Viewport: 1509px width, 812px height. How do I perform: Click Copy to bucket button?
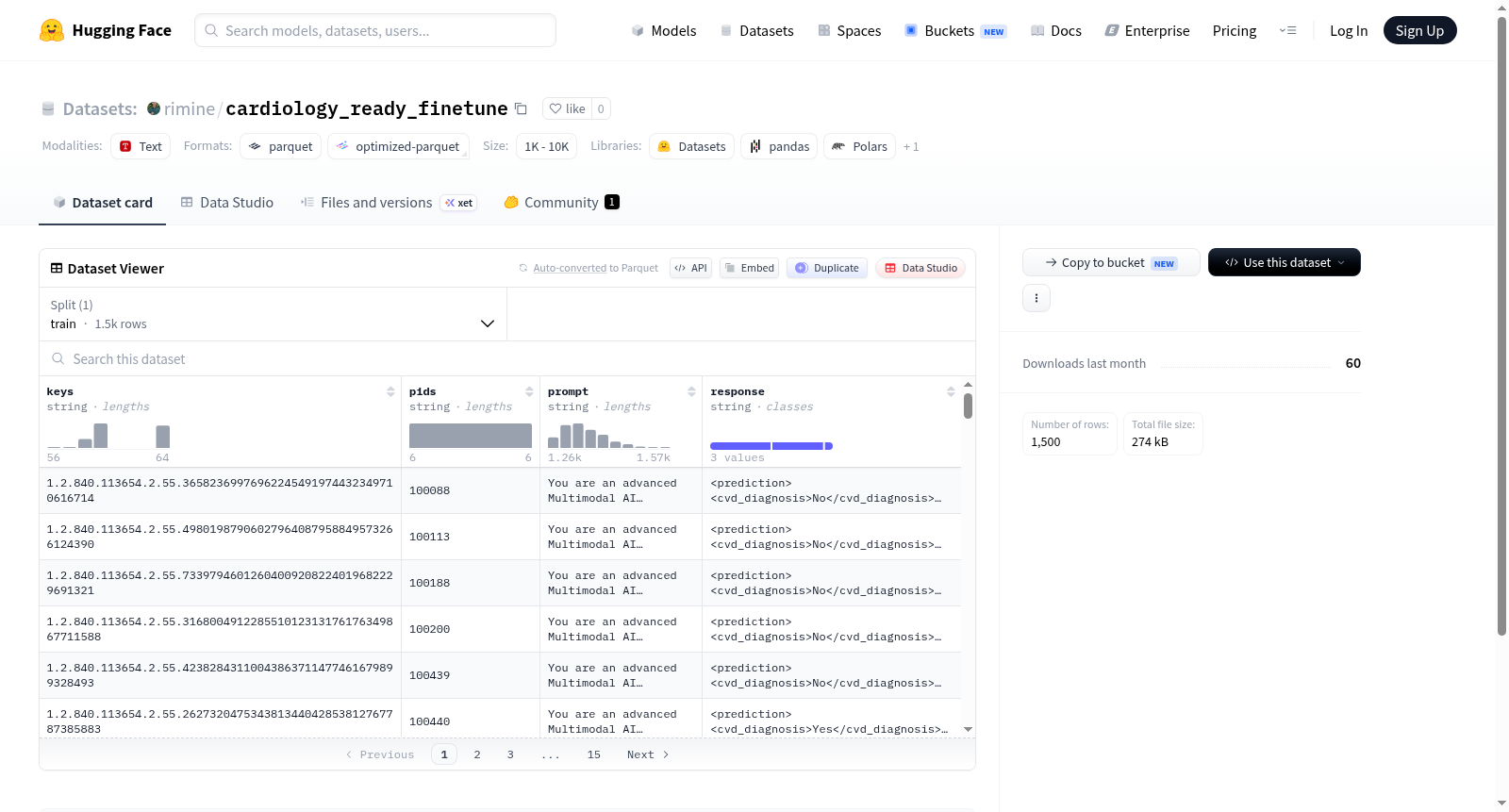[1111, 262]
